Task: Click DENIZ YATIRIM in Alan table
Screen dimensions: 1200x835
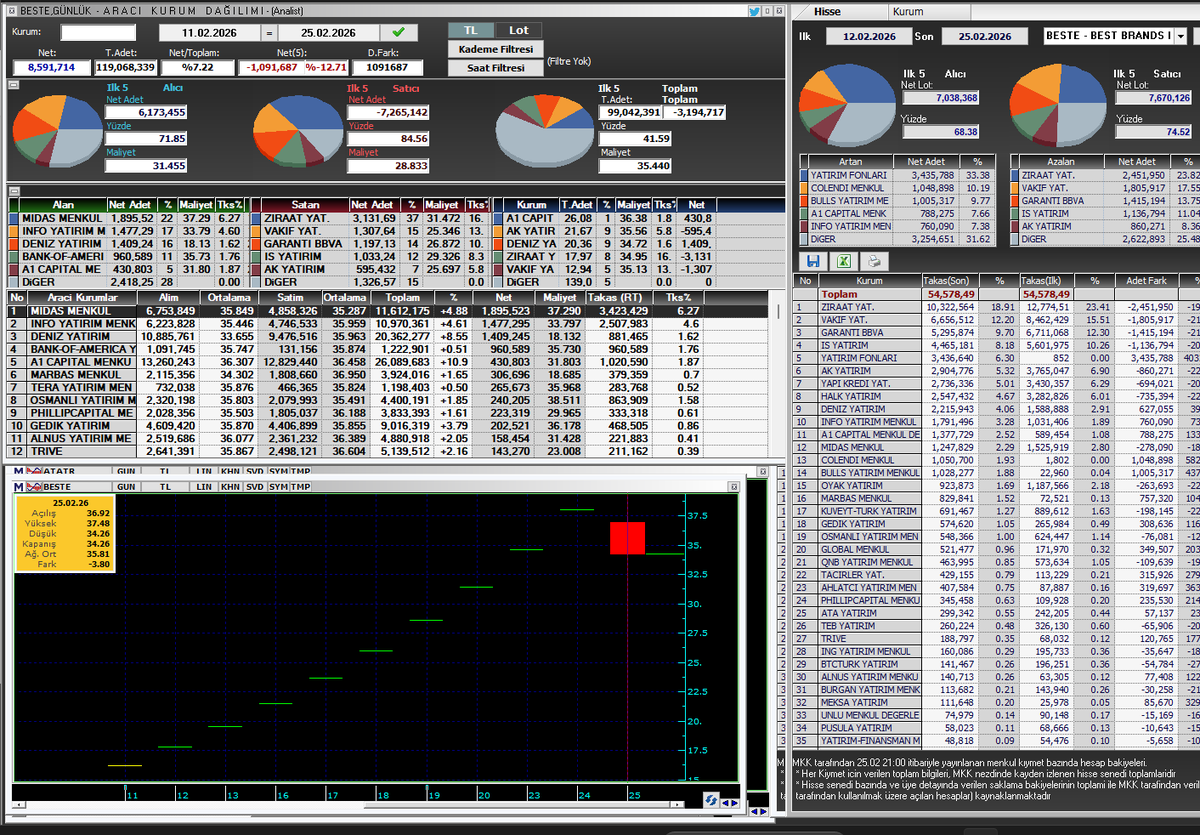Action: pyautogui.click(x=62, y=243)
